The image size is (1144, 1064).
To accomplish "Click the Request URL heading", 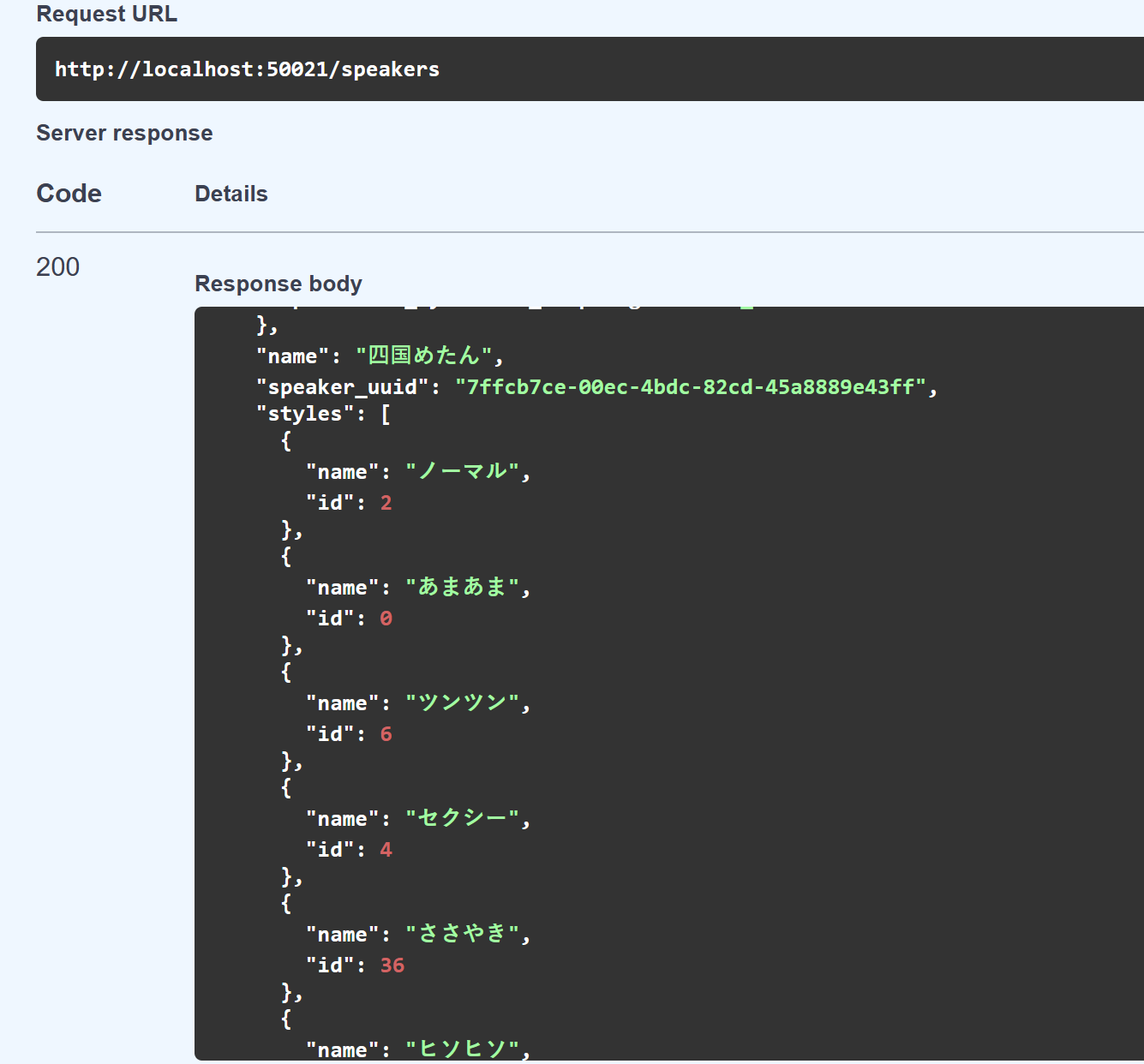I will (x=106, y=14).
